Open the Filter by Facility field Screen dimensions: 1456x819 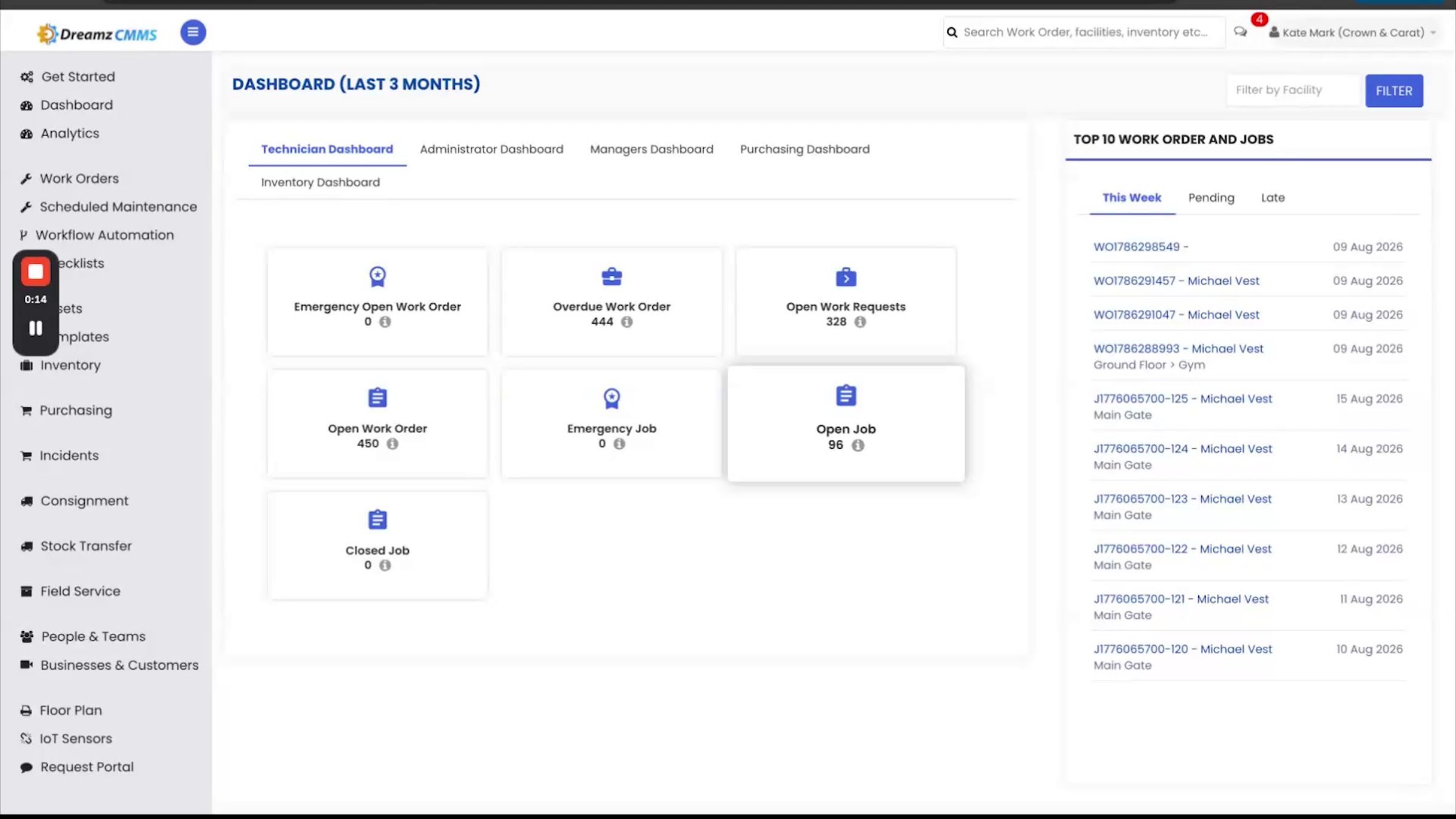1293,90
